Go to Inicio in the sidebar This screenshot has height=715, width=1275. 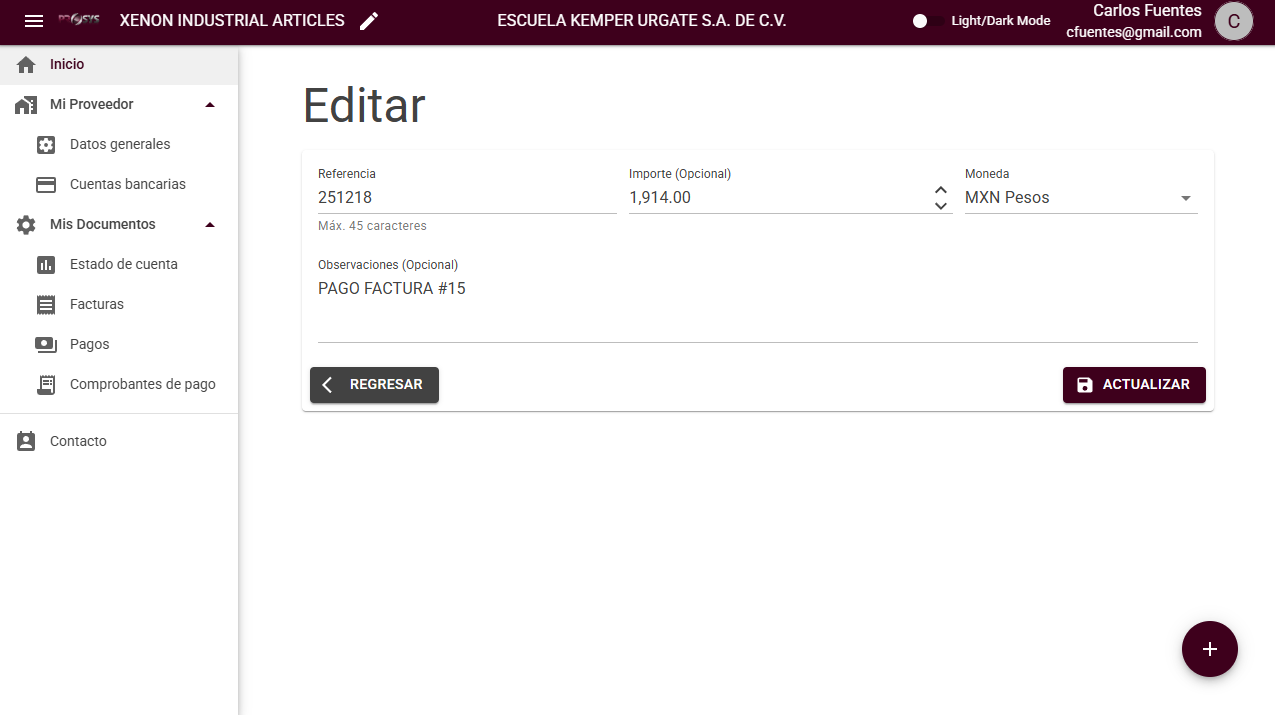67,64
